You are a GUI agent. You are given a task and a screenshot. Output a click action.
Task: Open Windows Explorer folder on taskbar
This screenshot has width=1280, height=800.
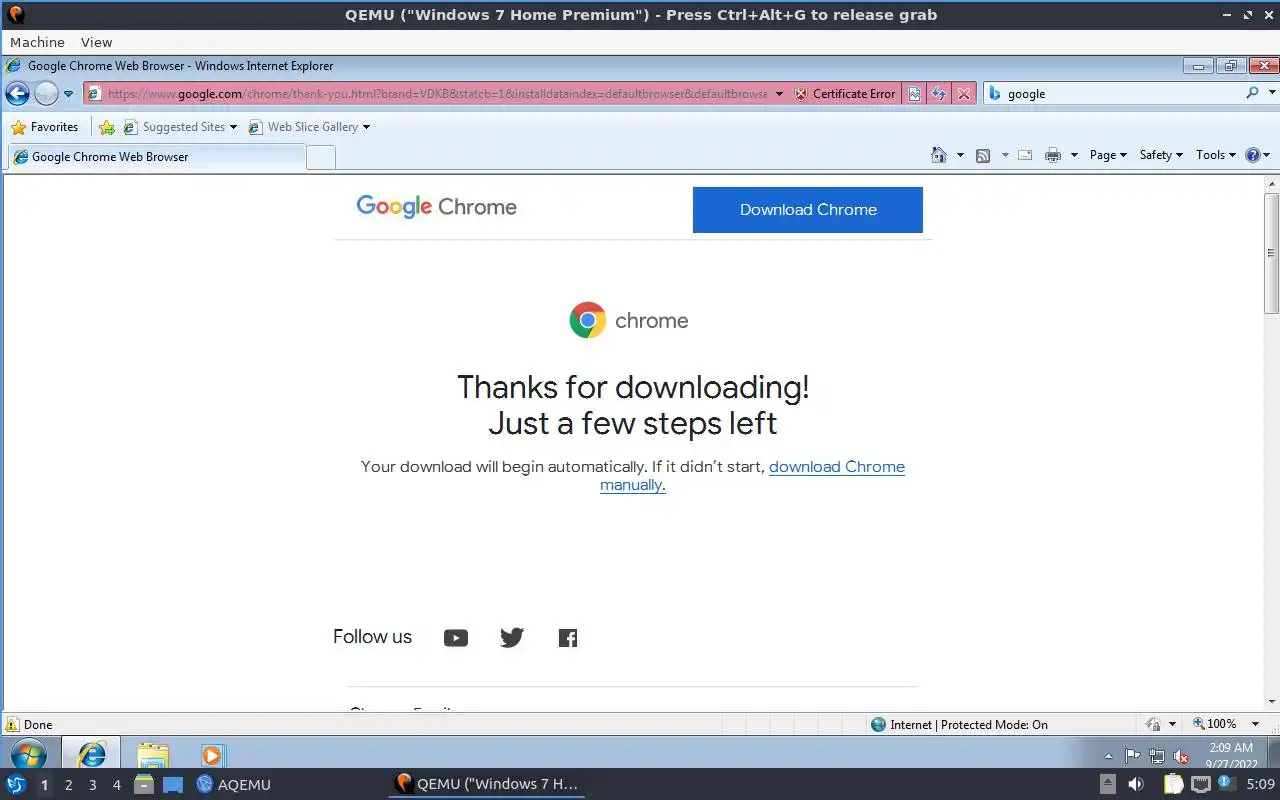pos(152,754)
